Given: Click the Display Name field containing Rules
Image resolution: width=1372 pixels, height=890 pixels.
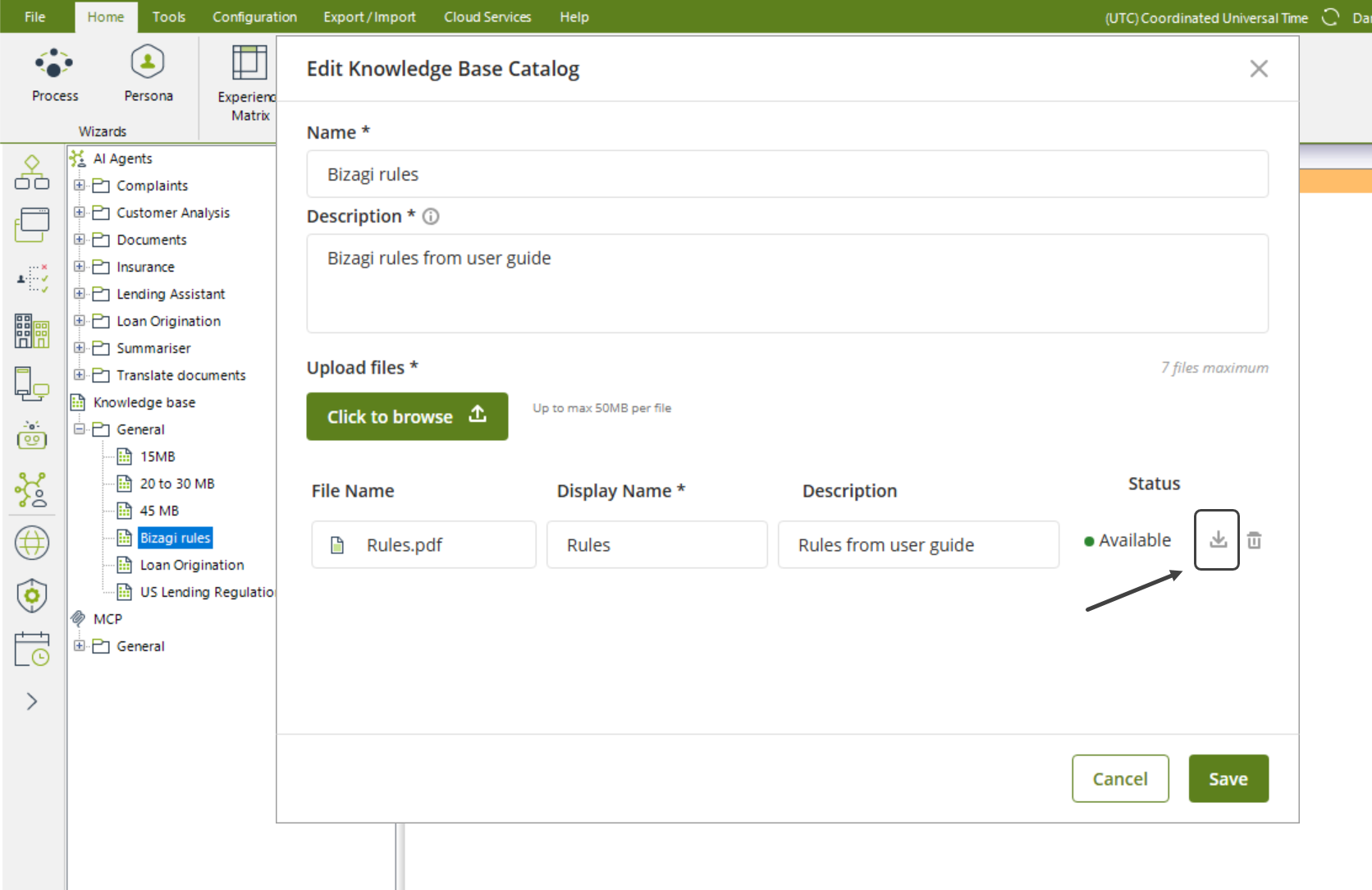Looking at the screenshot, I should 656,545.
